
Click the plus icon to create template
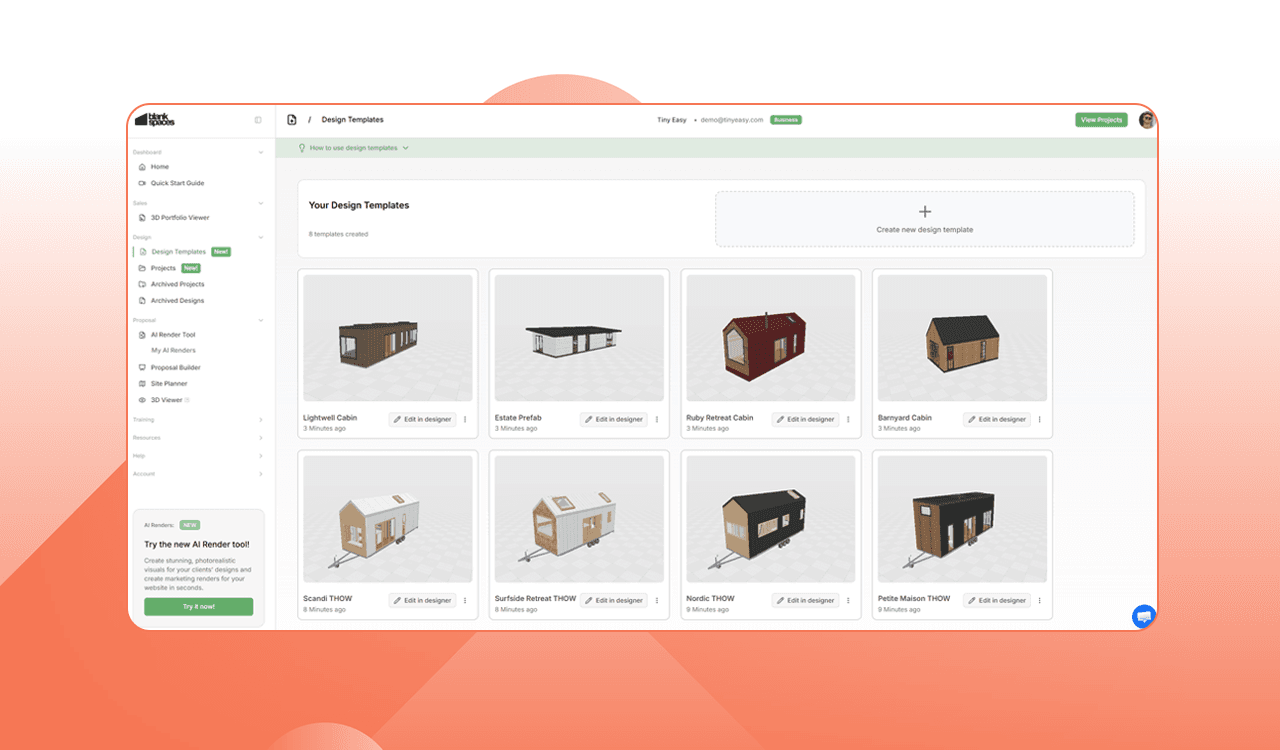(x=925, y=212)
